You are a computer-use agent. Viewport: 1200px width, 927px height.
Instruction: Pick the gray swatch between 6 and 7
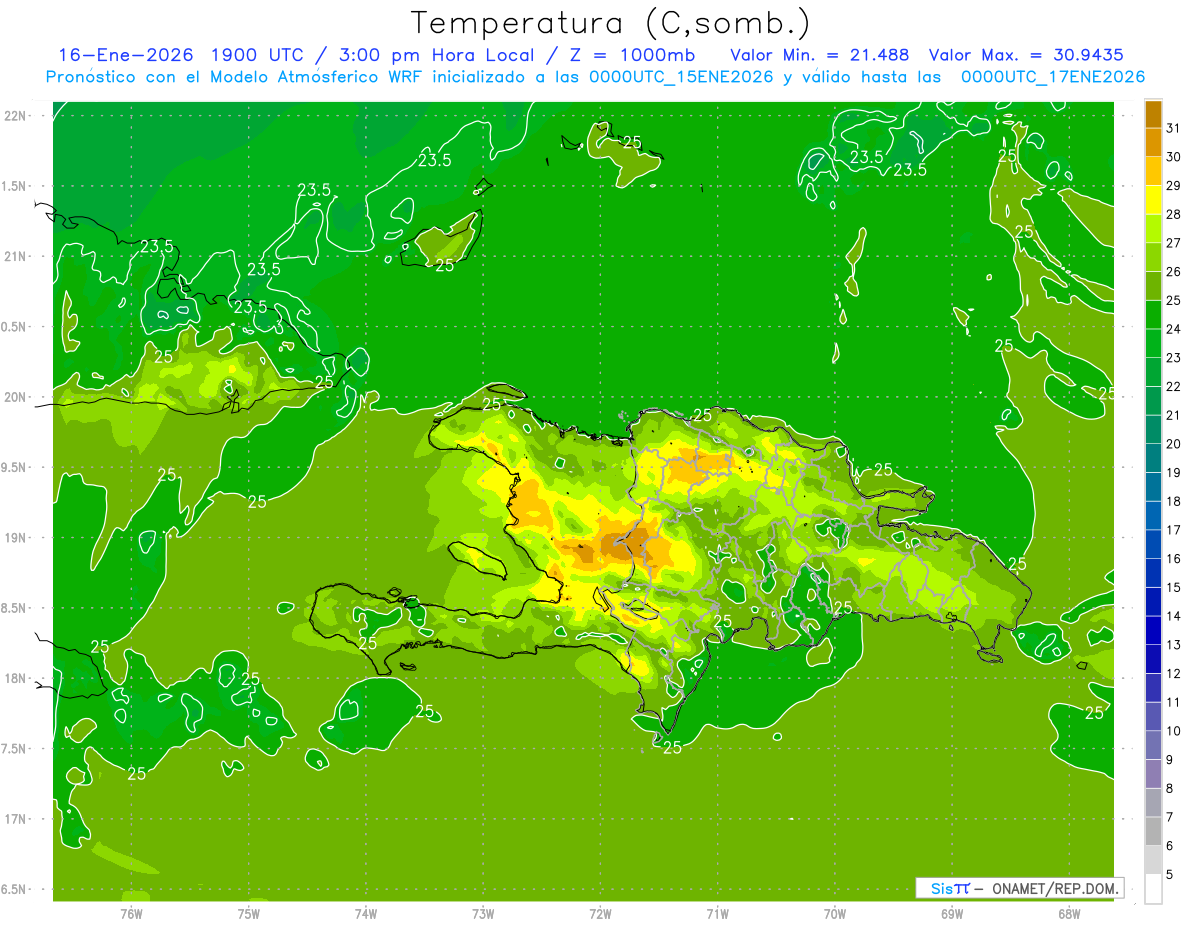click(1153, 831)
